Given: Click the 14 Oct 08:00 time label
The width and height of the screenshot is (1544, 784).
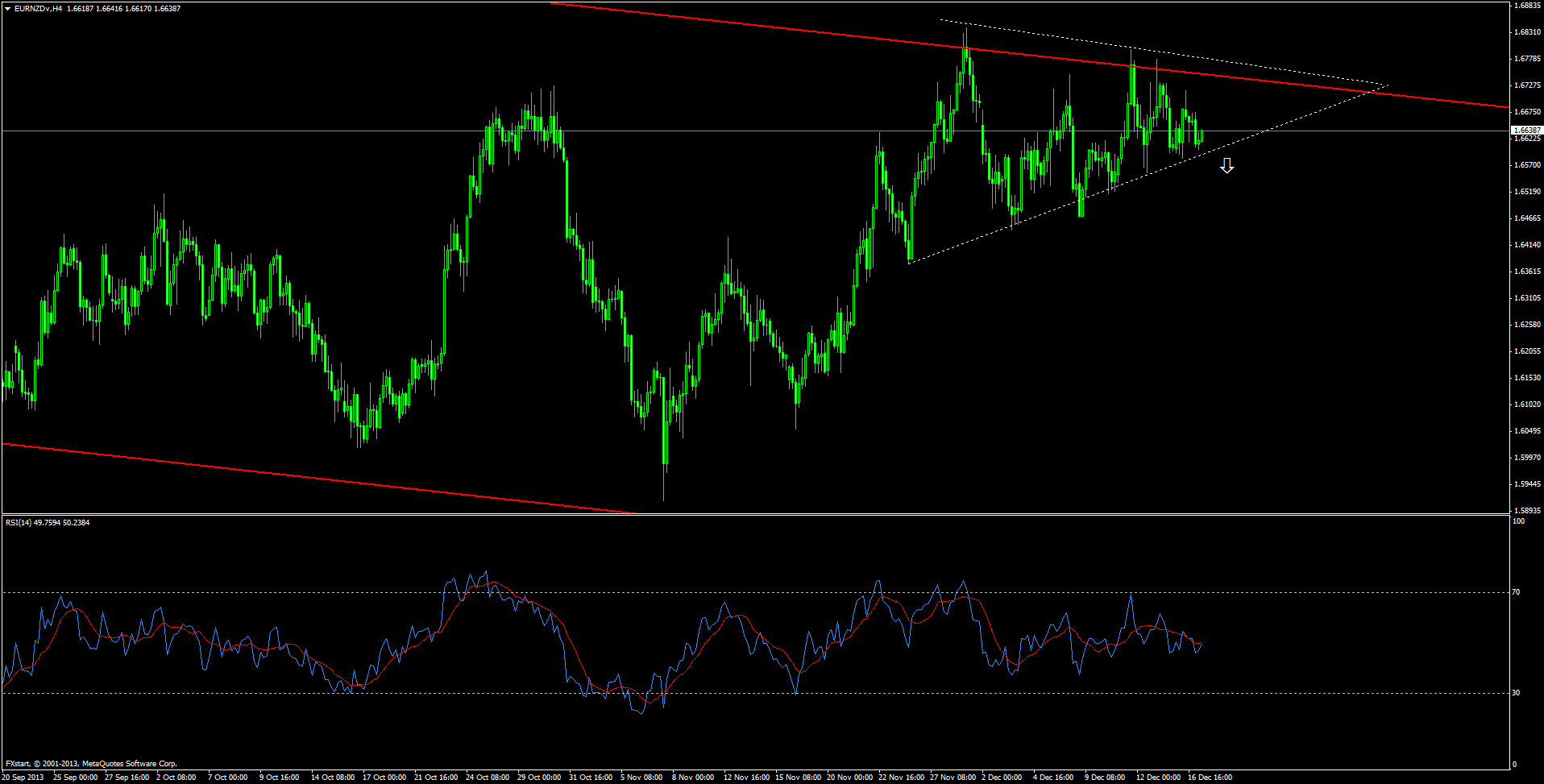Looking at the screenshot, I should (333, 778).
